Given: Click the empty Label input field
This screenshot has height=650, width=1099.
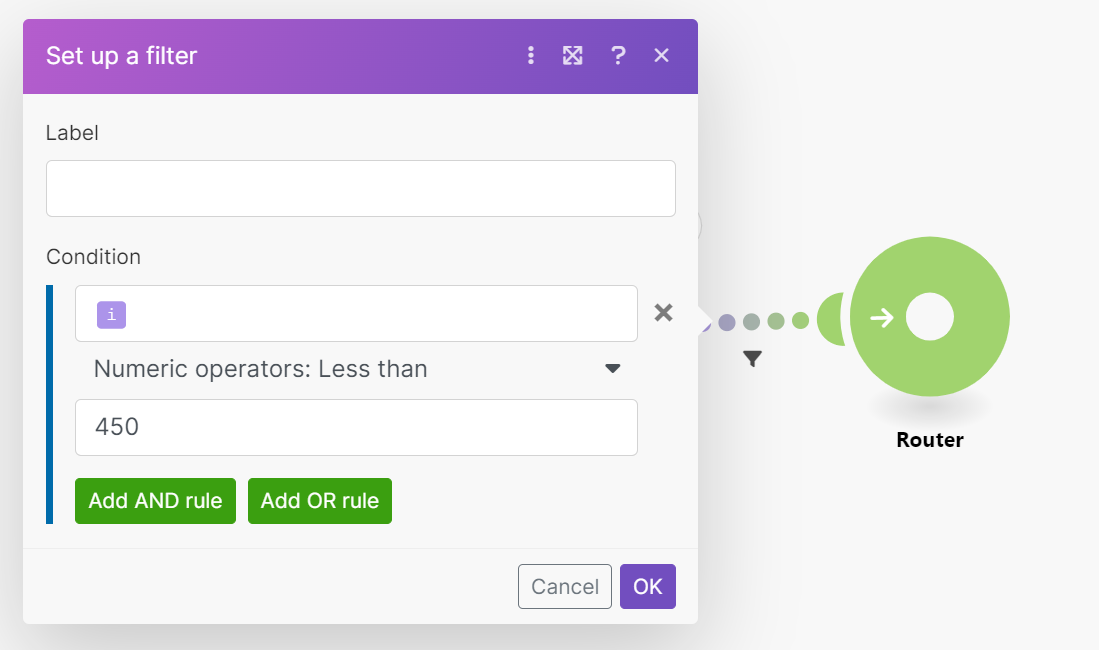Looking at the screenshot, I should point(360,188).
